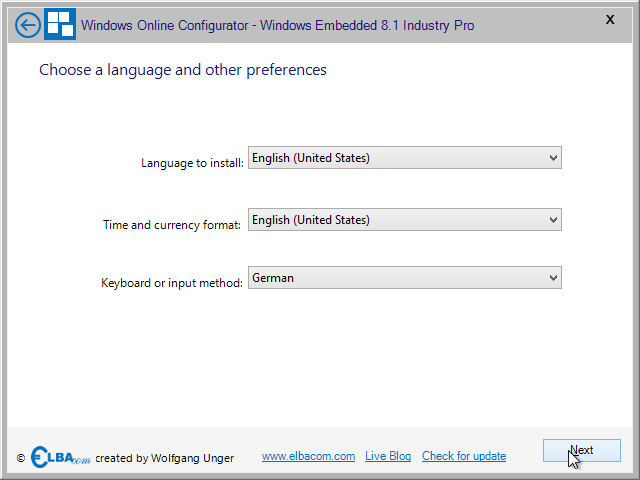Click the window title text 'Windows Online Configurator'
Image resolution: width=640 pixels, height=480 pixels.
(164, 25)
